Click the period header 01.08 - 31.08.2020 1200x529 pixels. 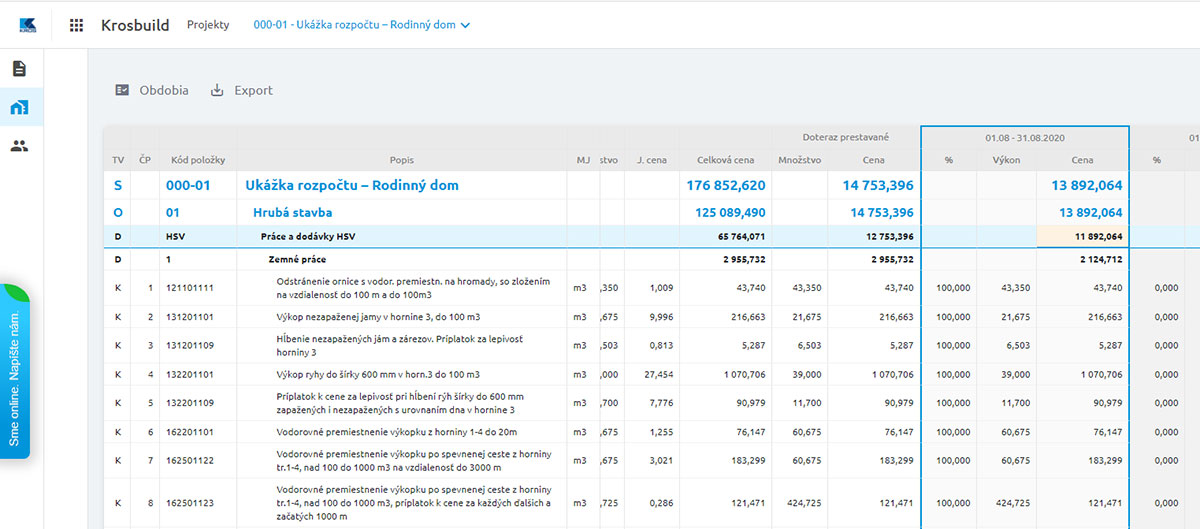pyautogui.click(x=1024, y=137)
